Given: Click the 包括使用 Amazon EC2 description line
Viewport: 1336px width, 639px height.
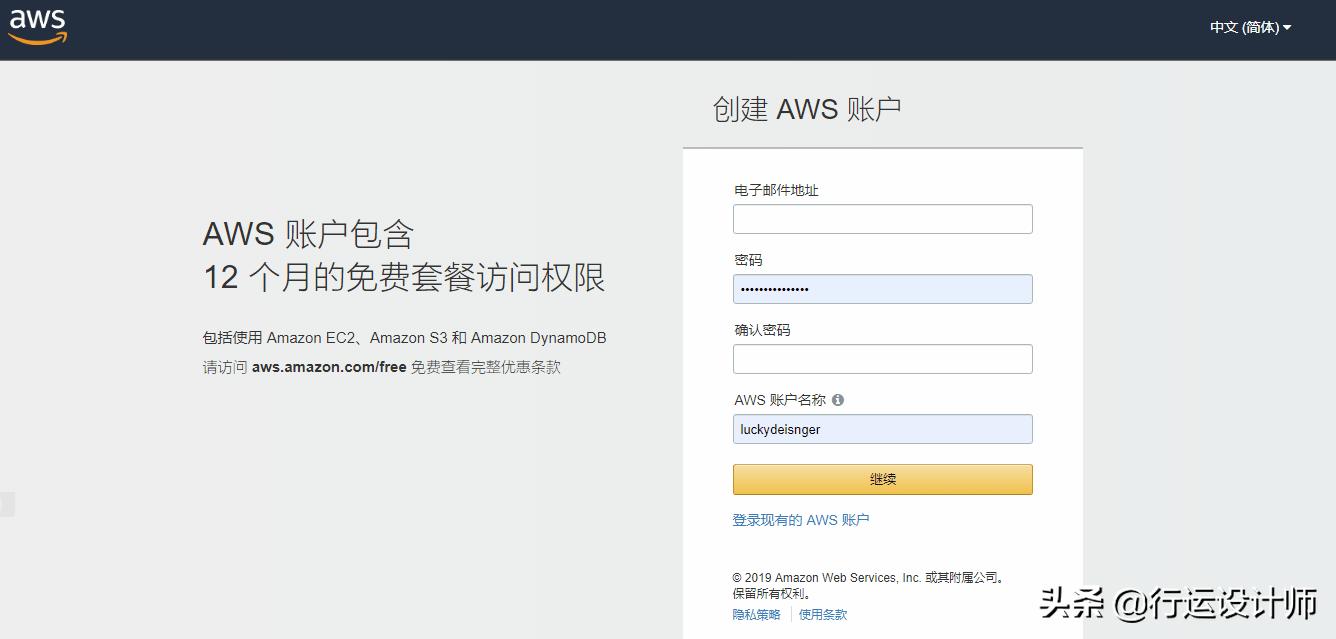Looking at the screenshot, I should click(x=404, y=338).
